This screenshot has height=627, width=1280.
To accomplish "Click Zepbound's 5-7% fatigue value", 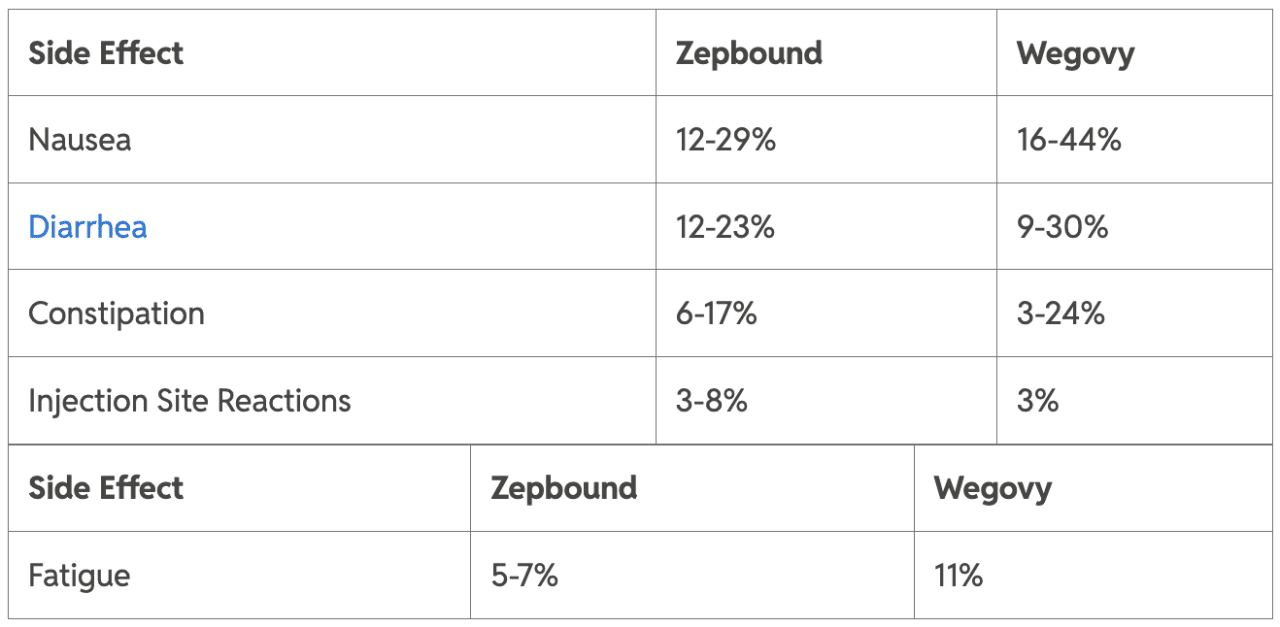I will pos(524,576).
